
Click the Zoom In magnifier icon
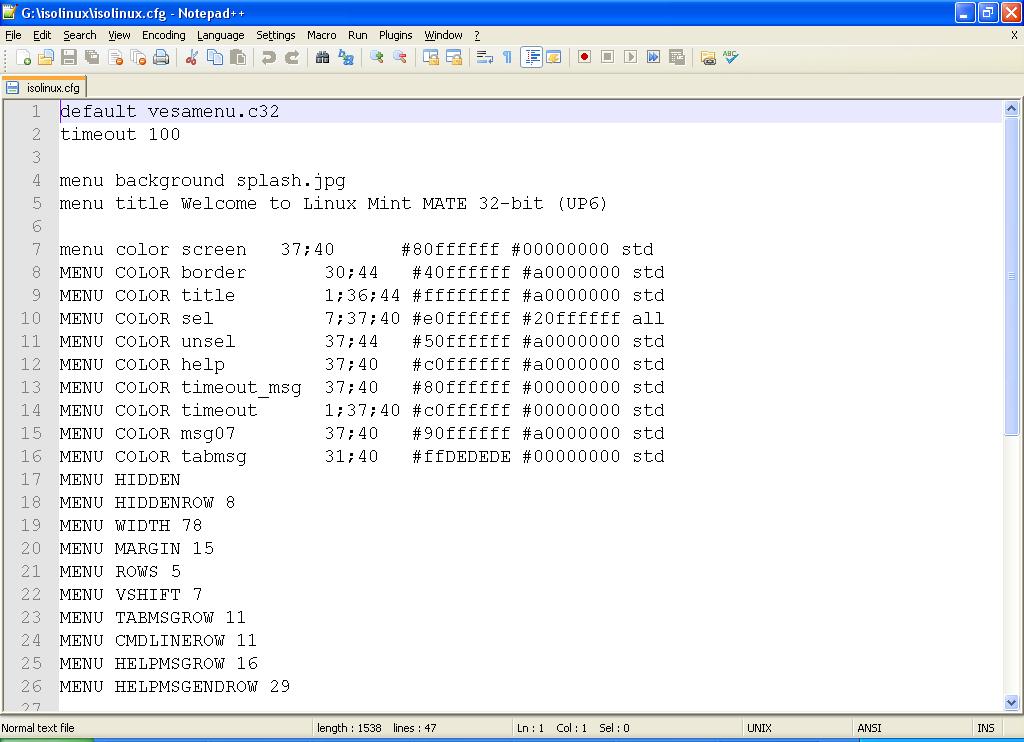pyautogui.click(x=377, y=58)
